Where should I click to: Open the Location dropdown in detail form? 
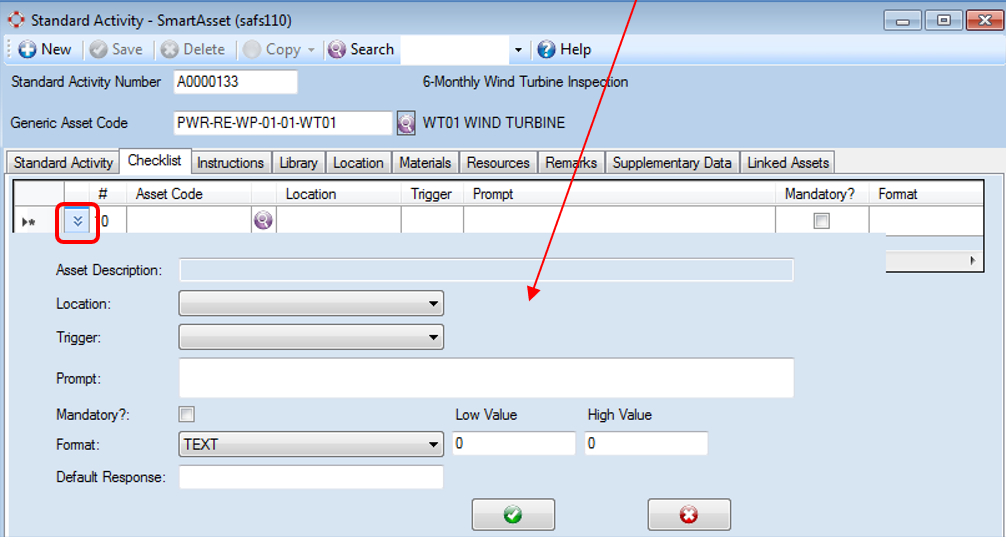tap(311, 303)
